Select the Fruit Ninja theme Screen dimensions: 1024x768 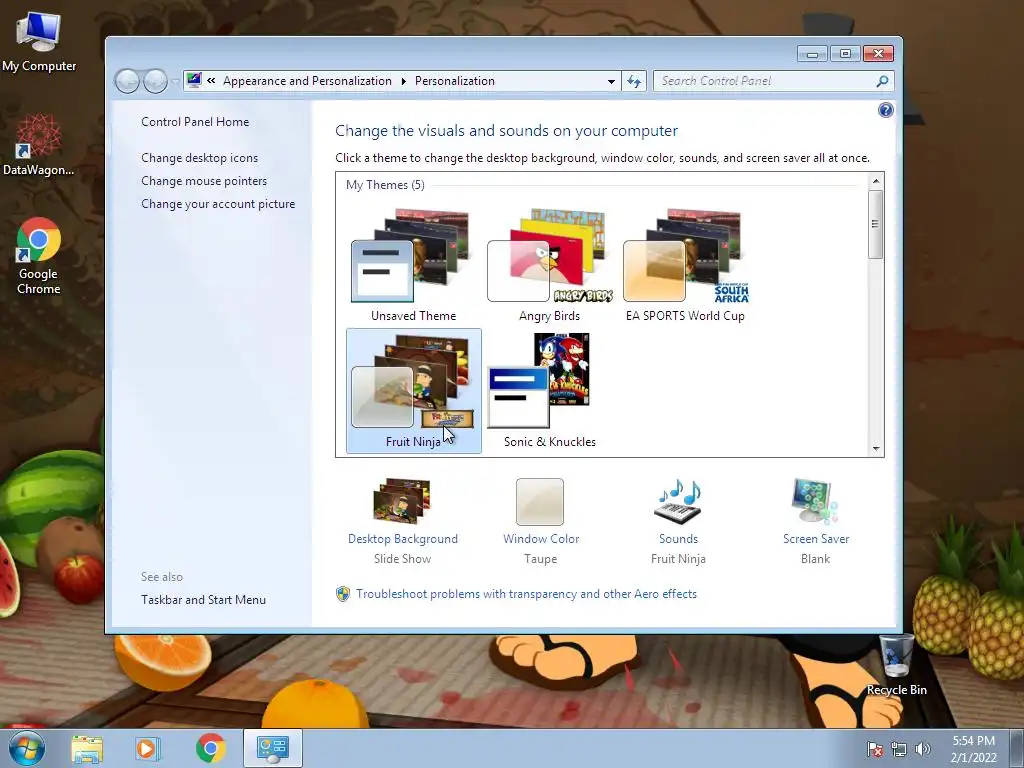(x=413, y=391)
